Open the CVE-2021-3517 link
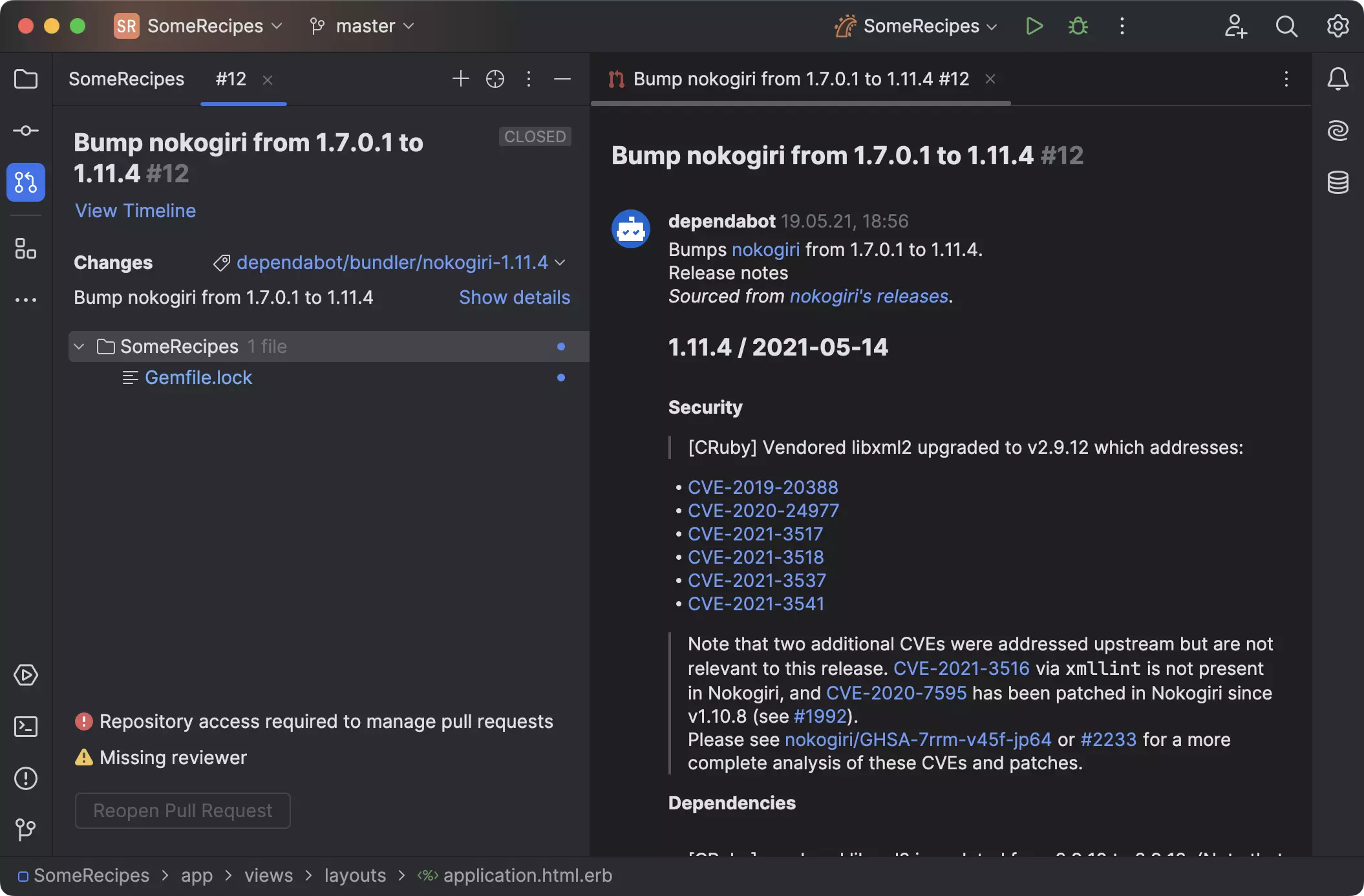 [x=755, y=534]
